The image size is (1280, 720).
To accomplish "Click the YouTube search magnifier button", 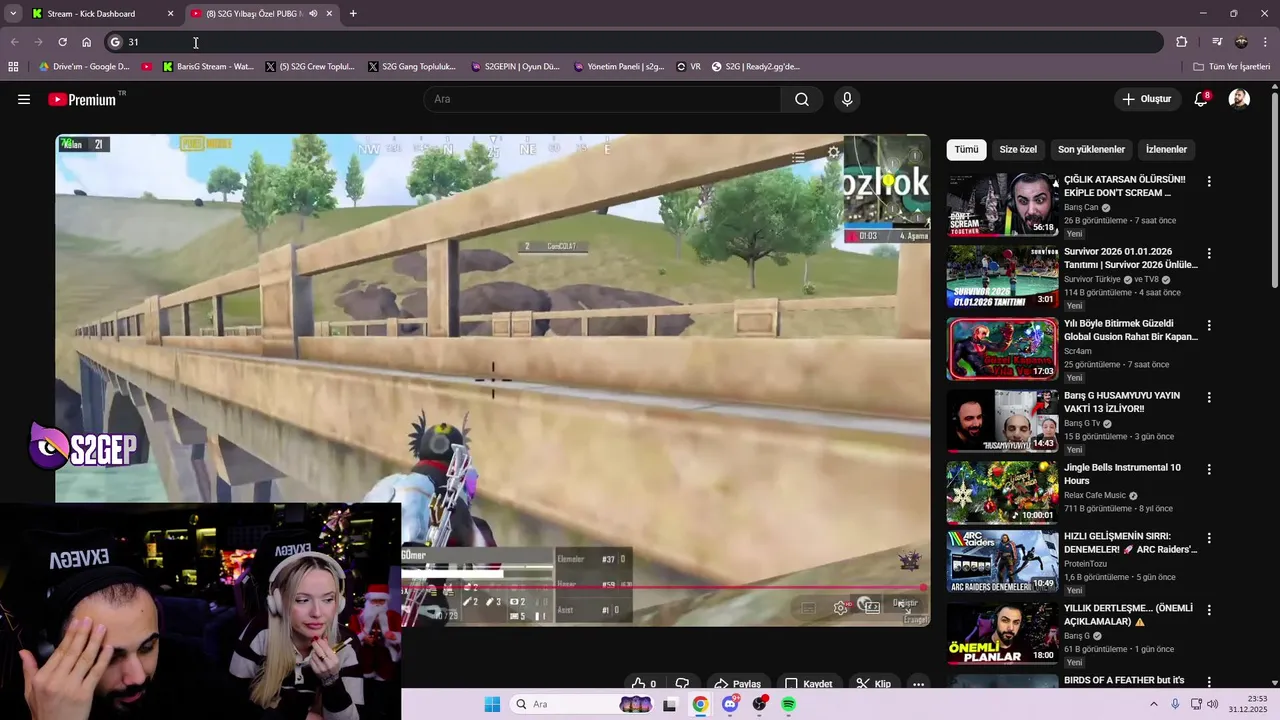I will tap(802, 99).
